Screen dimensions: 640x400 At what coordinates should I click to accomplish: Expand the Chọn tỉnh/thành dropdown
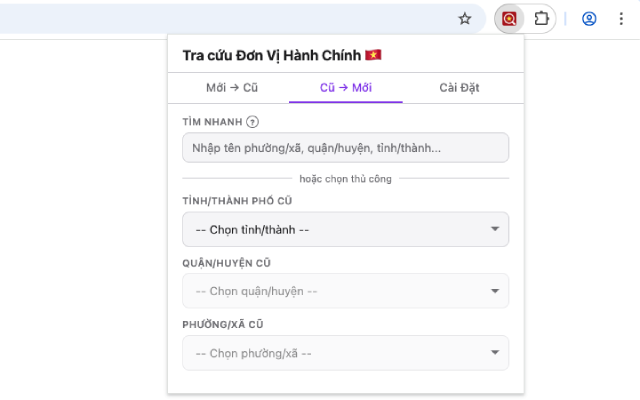click(345, 229)
